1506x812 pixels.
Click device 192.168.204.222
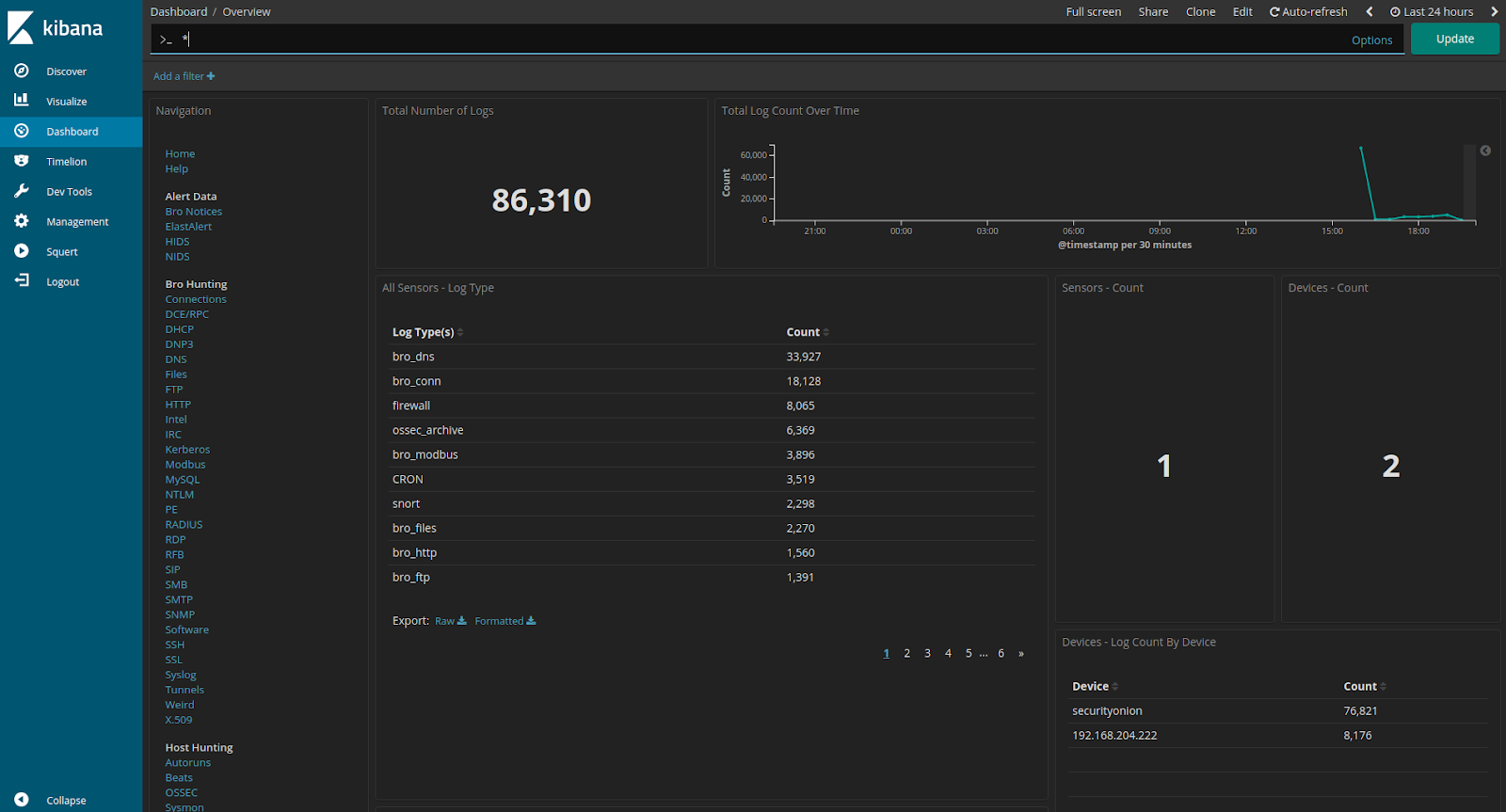[1114, 736]
